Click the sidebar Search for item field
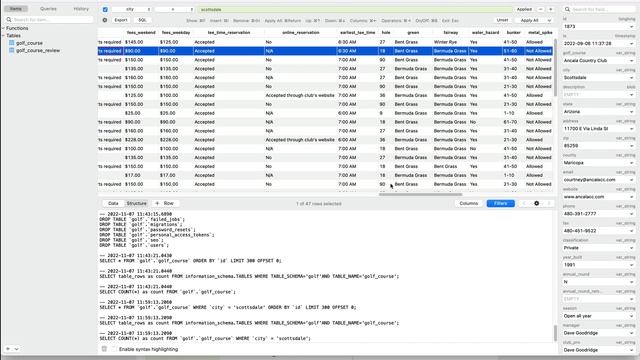This screenshot has height=360, width=640. pyautogui.click(x=49, y=20)
